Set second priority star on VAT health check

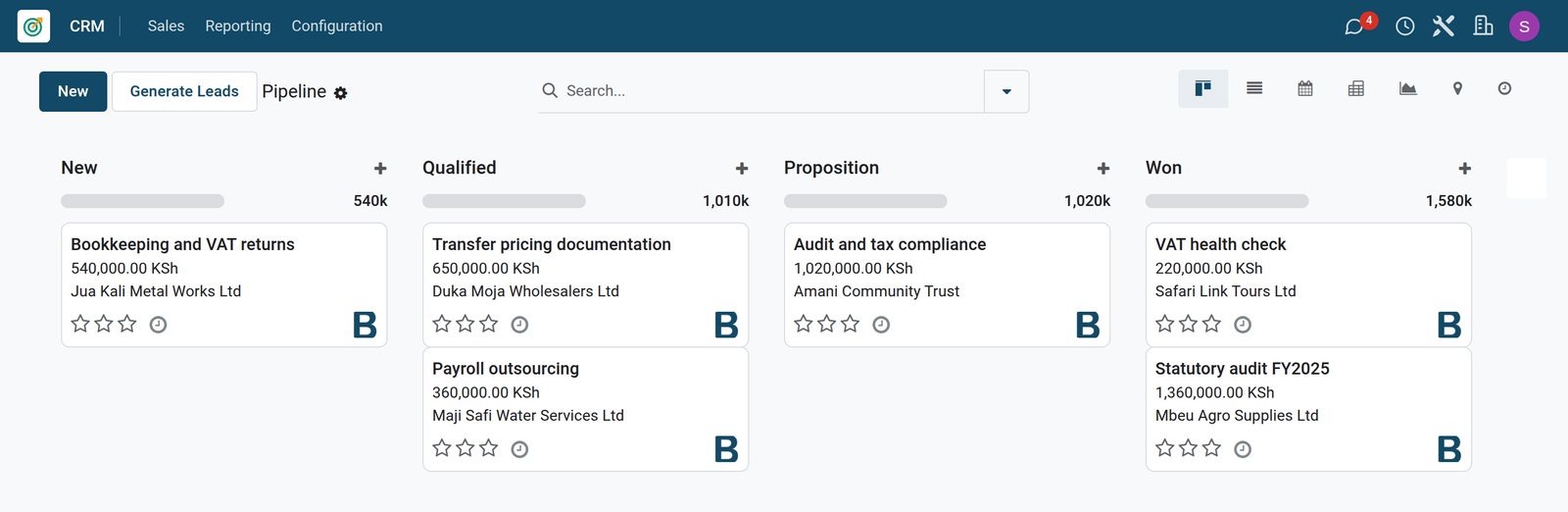pos(1189,324)
